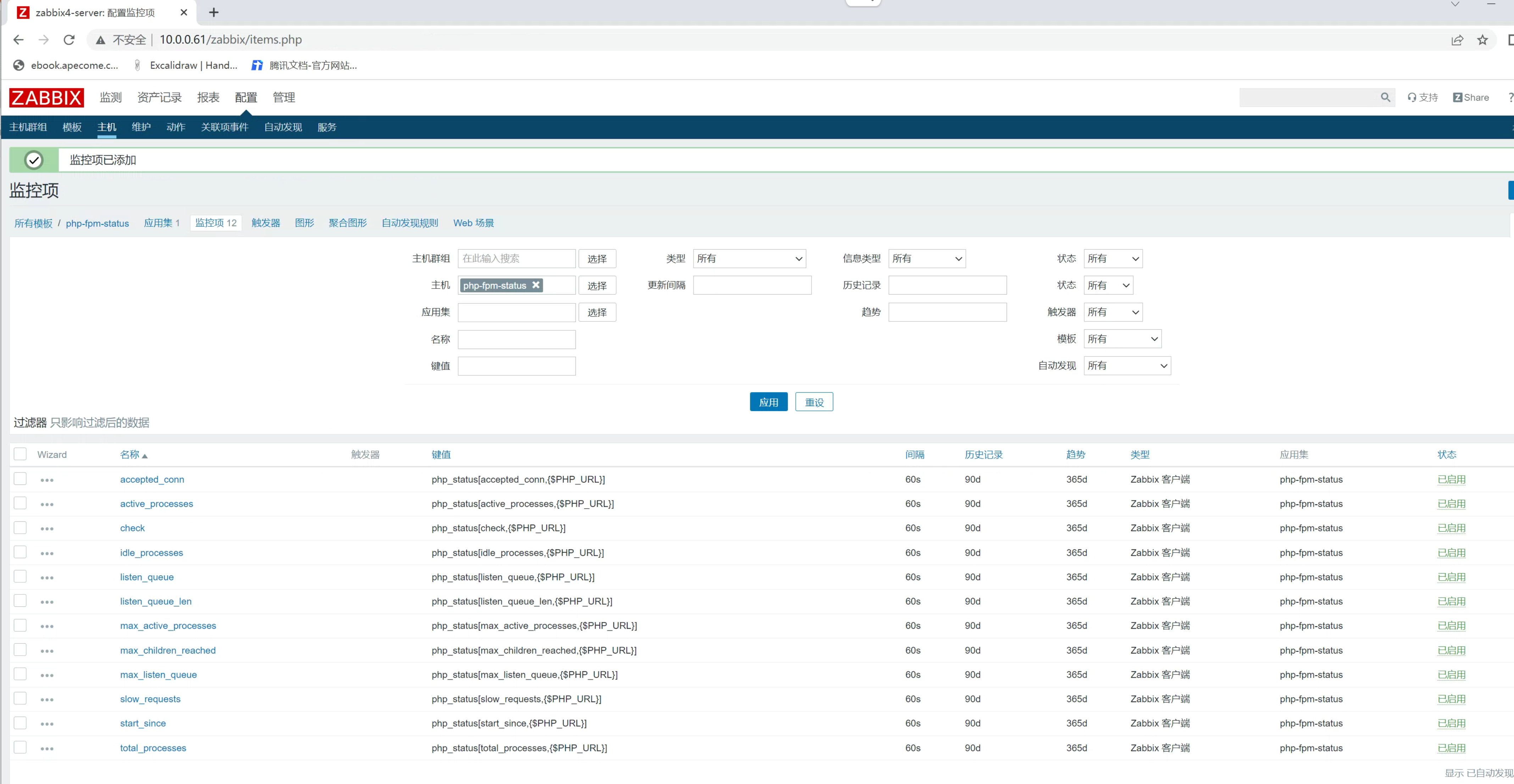The image size is (1514, 784).
Task: Open the 监测 top menu
Action: pos(111,97)
